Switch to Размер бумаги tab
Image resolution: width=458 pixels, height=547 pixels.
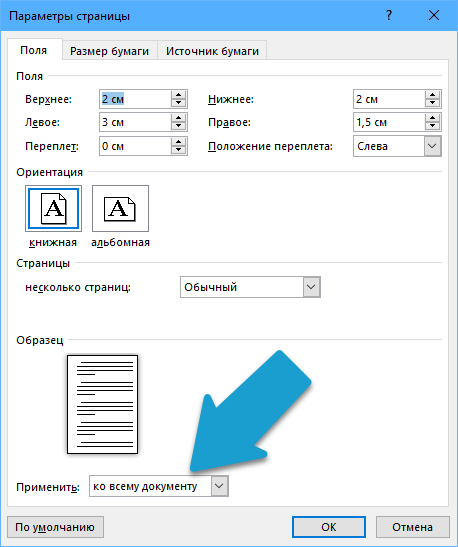click(x=110, y=51)
